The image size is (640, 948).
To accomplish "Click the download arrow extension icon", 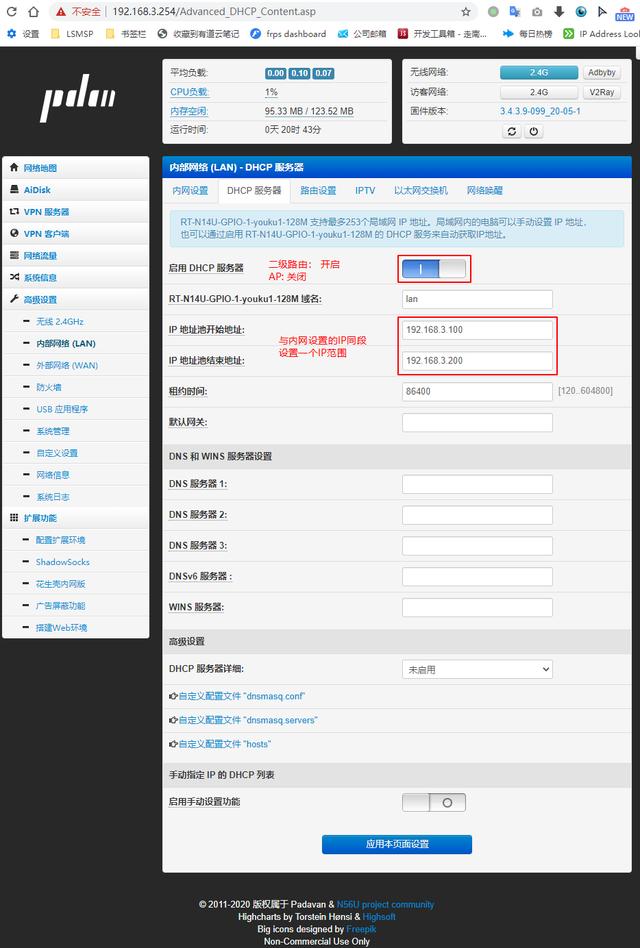I will pos(559,11).
